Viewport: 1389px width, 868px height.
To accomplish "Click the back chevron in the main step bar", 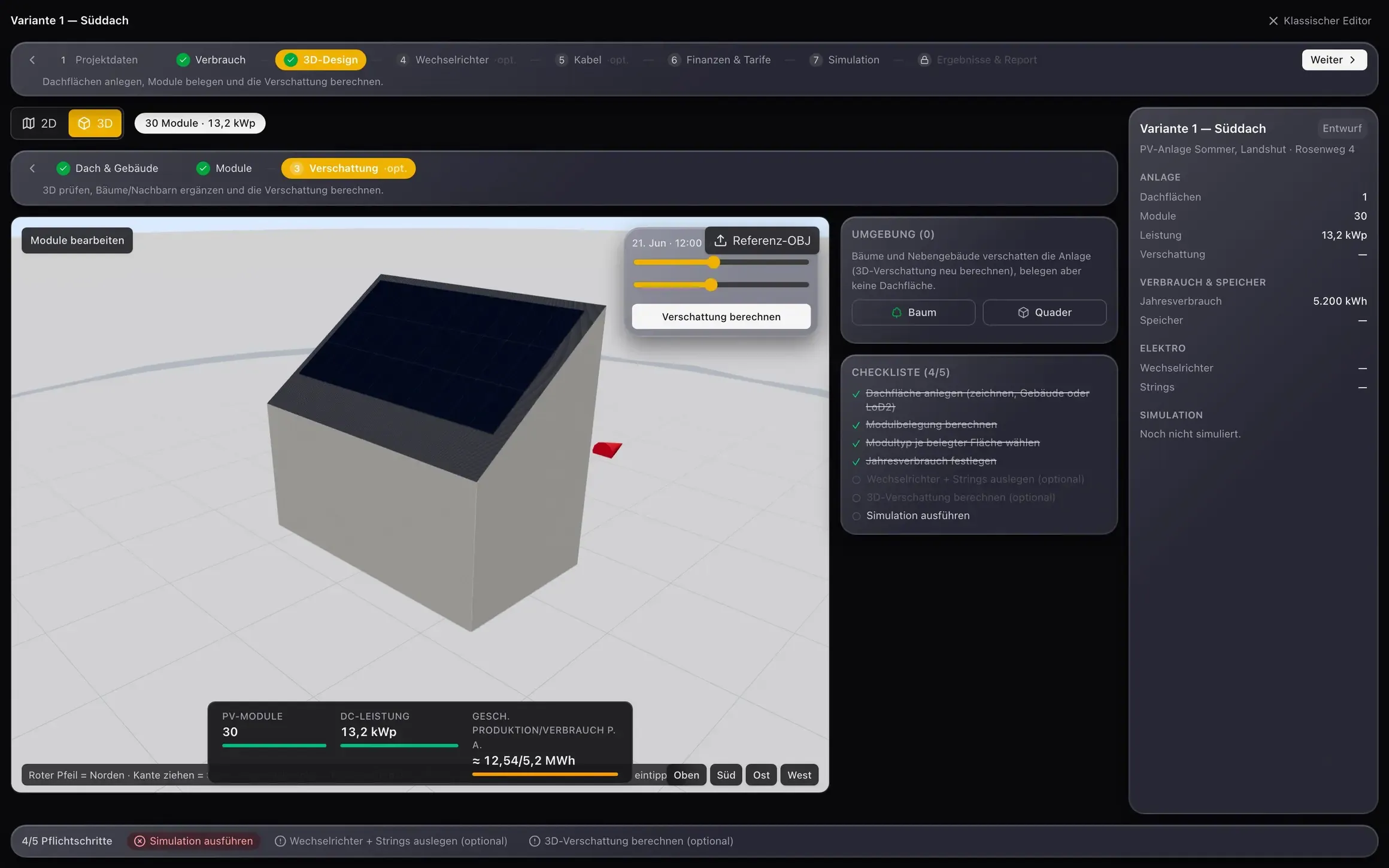I will point(32,60).
